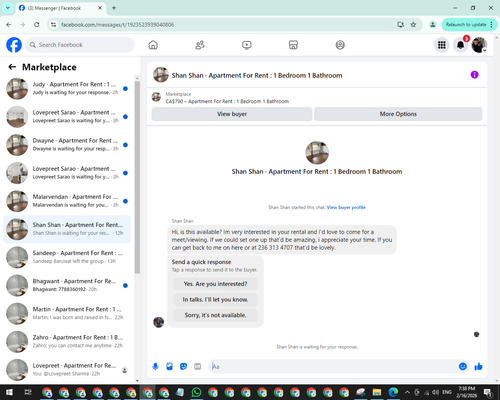Send quick response Yes. Are you interested?

pos(215,284)
